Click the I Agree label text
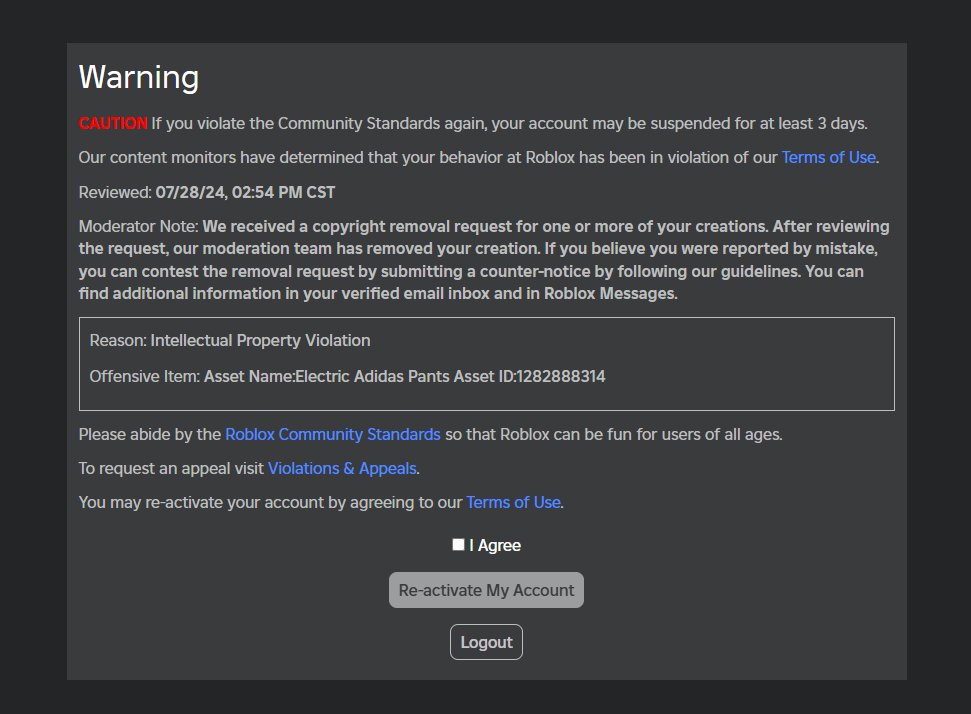 click(495, 546)
